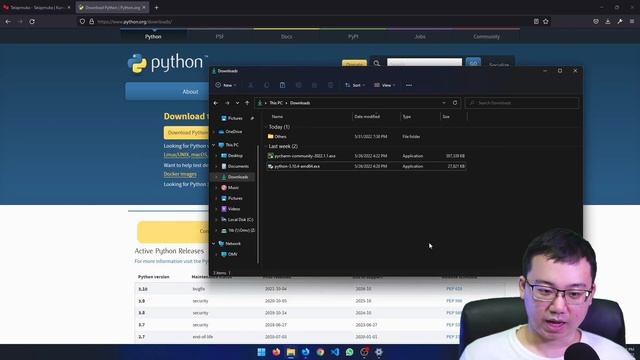This screenshot has width=640, height=360.
Task: Collapse the Last week (2) file group
Action: (266, 146)
